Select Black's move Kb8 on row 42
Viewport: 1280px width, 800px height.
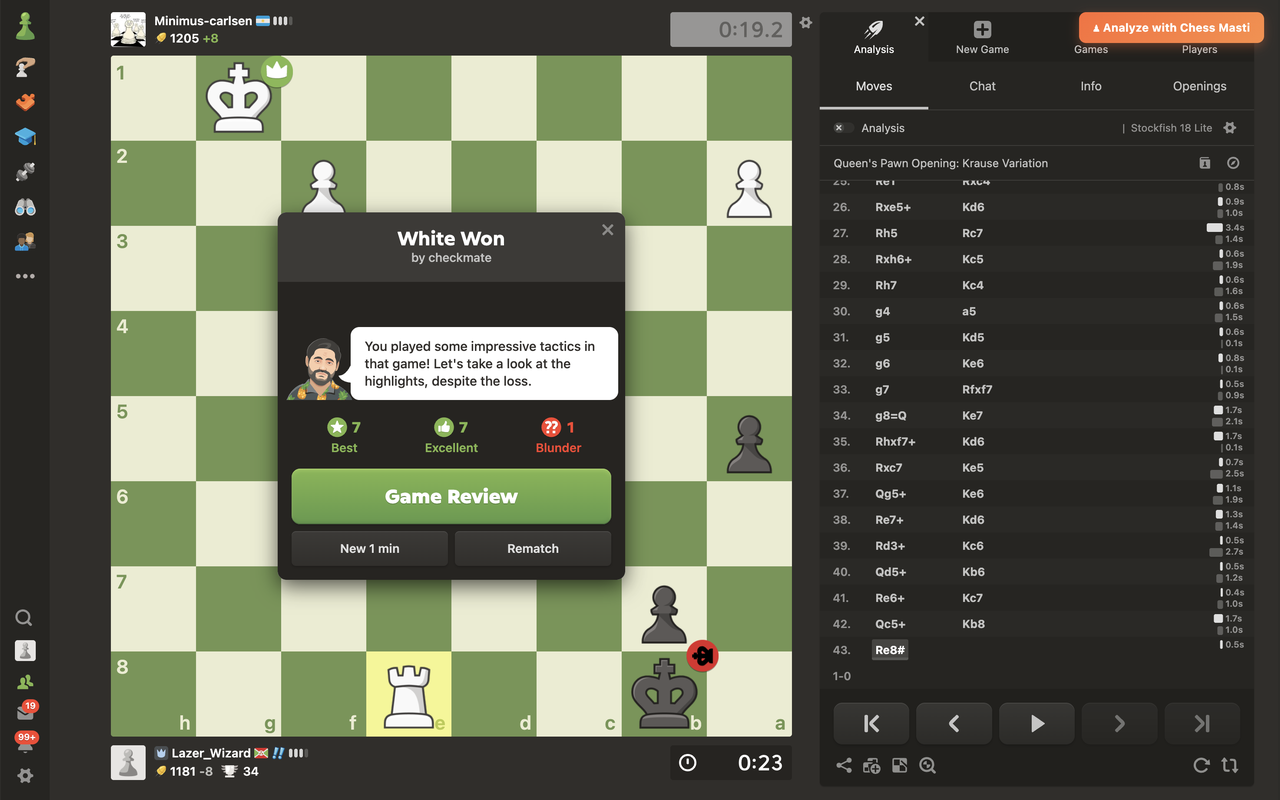pos(973,624)
